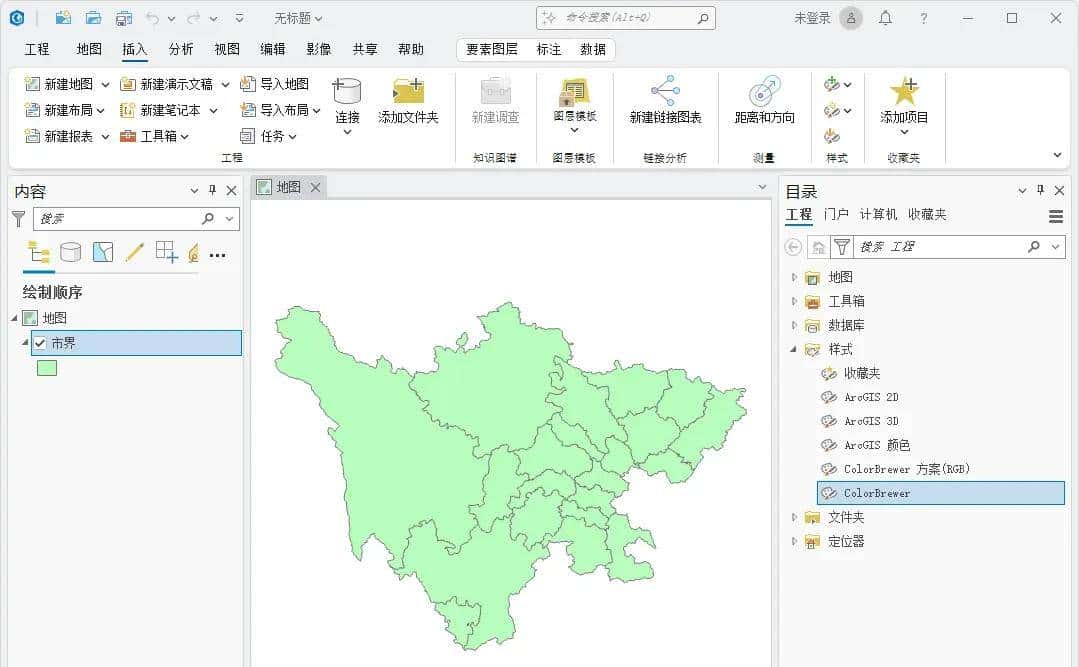1079x667 pixels.
Task: Expand the 文件夹 item in Catalog tree
Action: 792,517
